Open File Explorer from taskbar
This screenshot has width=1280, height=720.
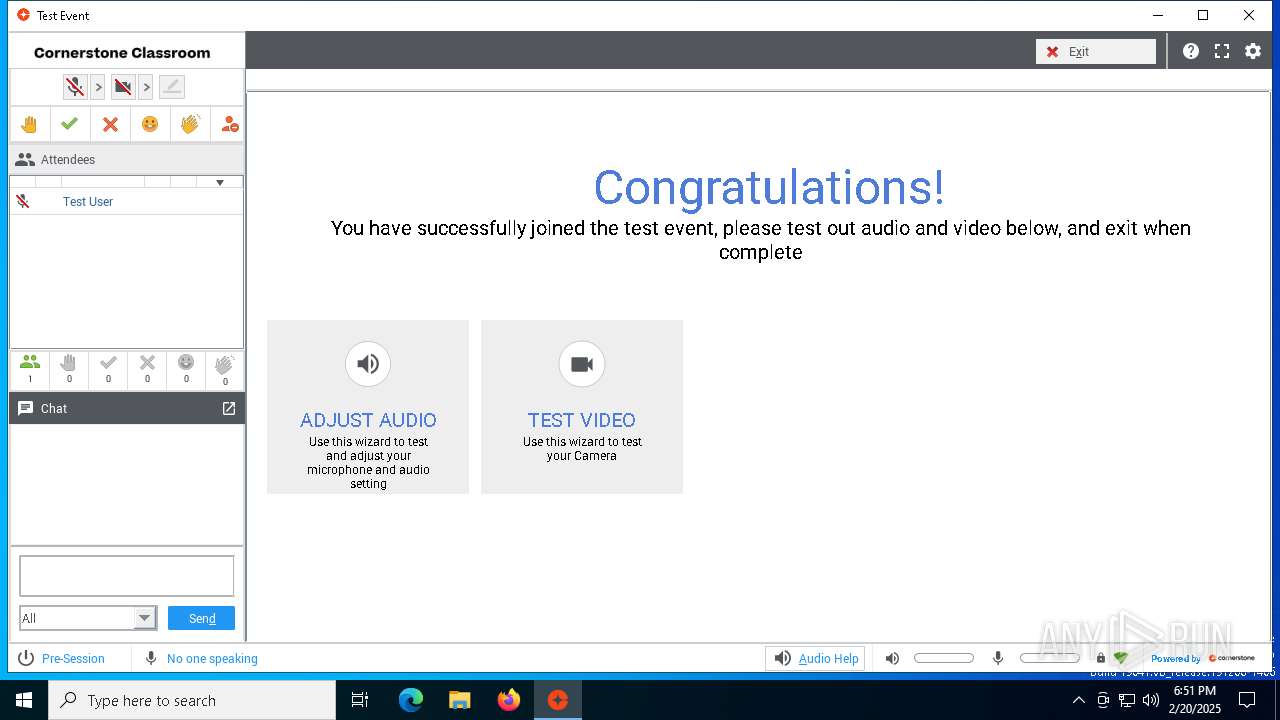pos(460,700)
